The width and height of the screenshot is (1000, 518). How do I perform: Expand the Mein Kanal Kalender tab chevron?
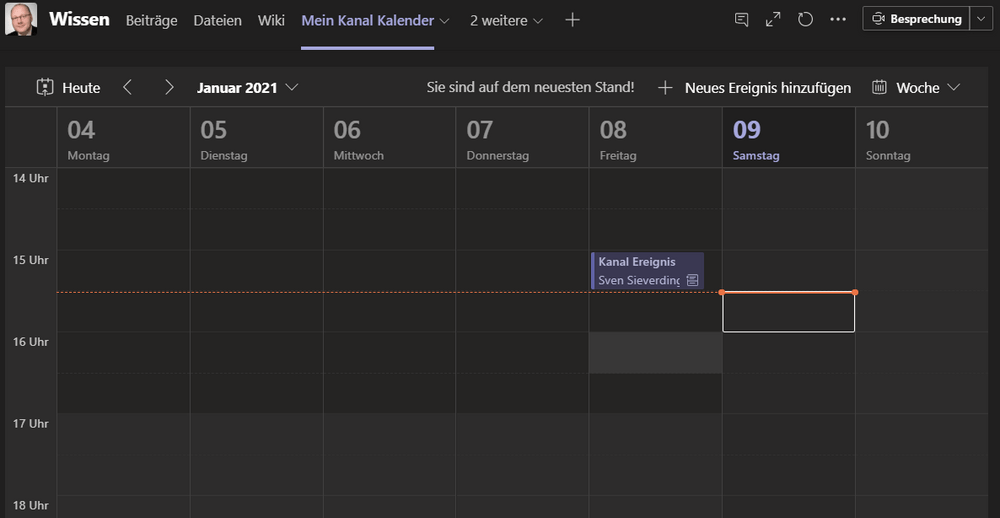coord(445,20)
